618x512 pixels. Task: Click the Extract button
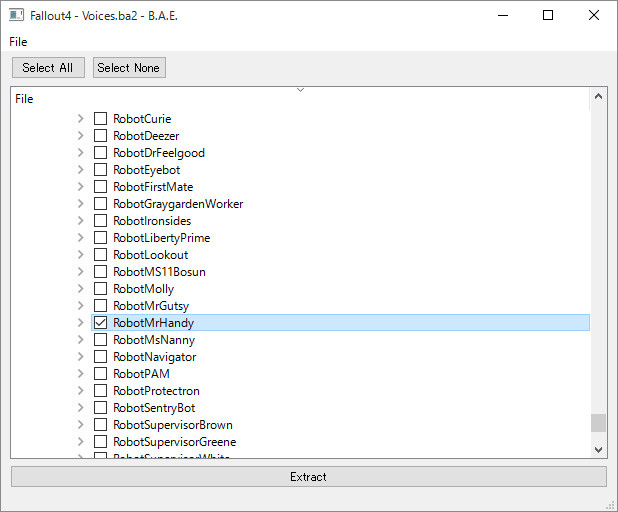(x=309, y=477)
